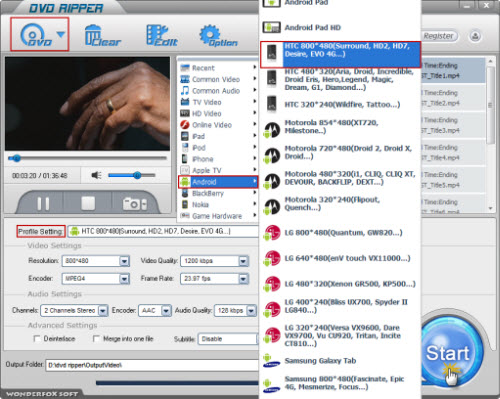
Task: Pause the video preview
Action: pos(43,203)
